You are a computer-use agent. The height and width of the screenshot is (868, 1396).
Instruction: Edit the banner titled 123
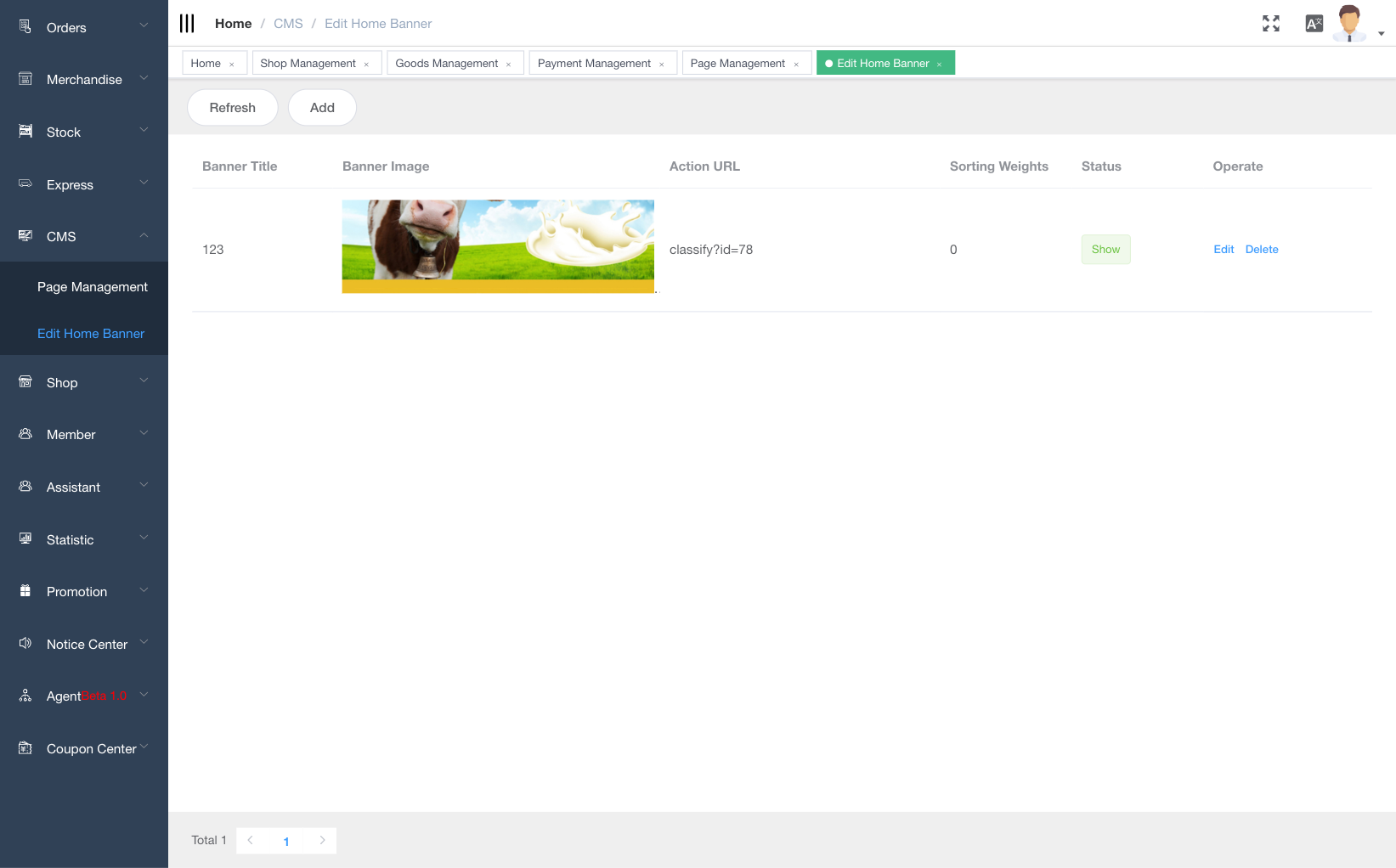tap(1224, 250)
